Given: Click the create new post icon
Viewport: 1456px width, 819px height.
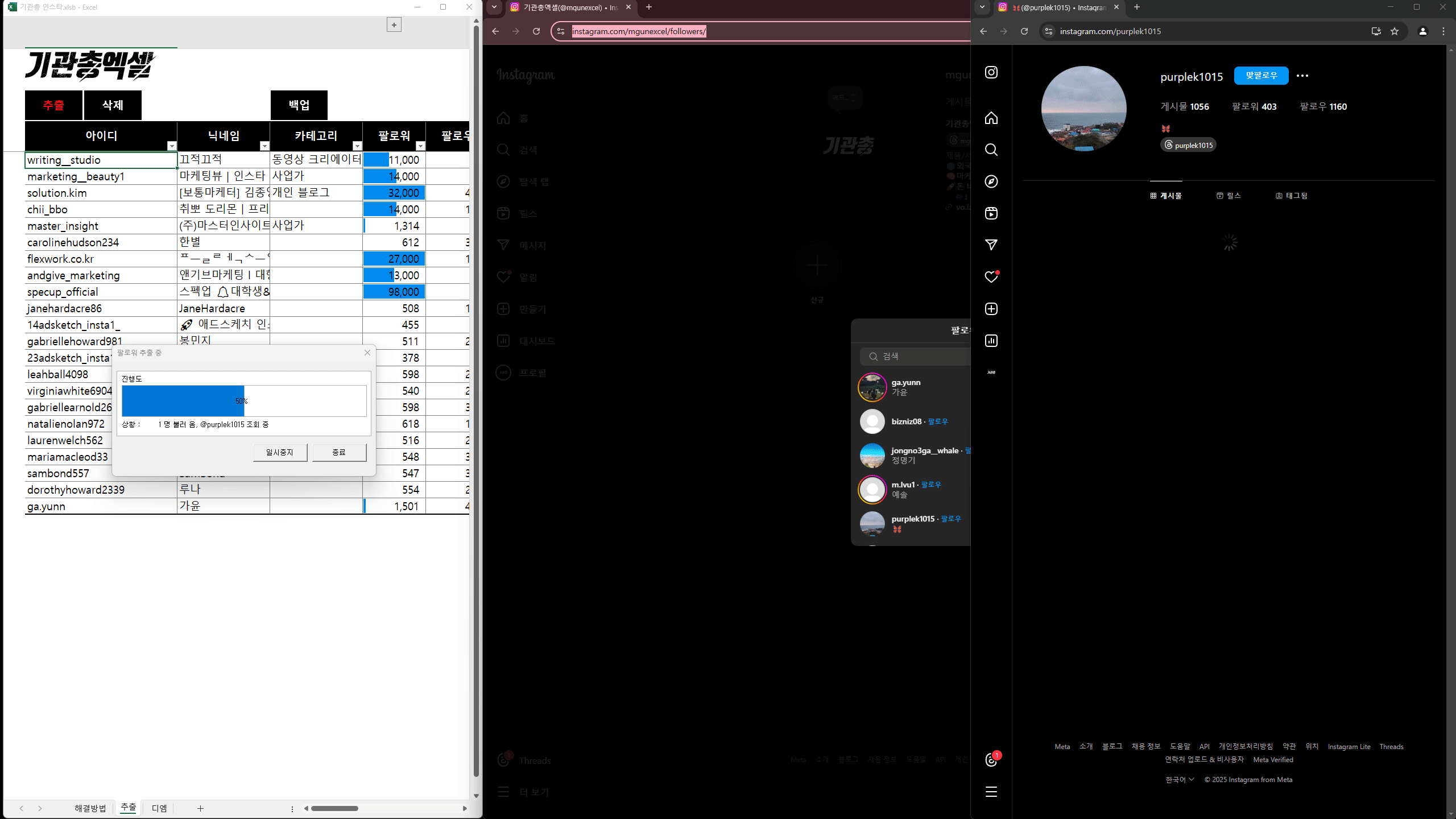Looking at the screenshot, I should pos(991,309).
